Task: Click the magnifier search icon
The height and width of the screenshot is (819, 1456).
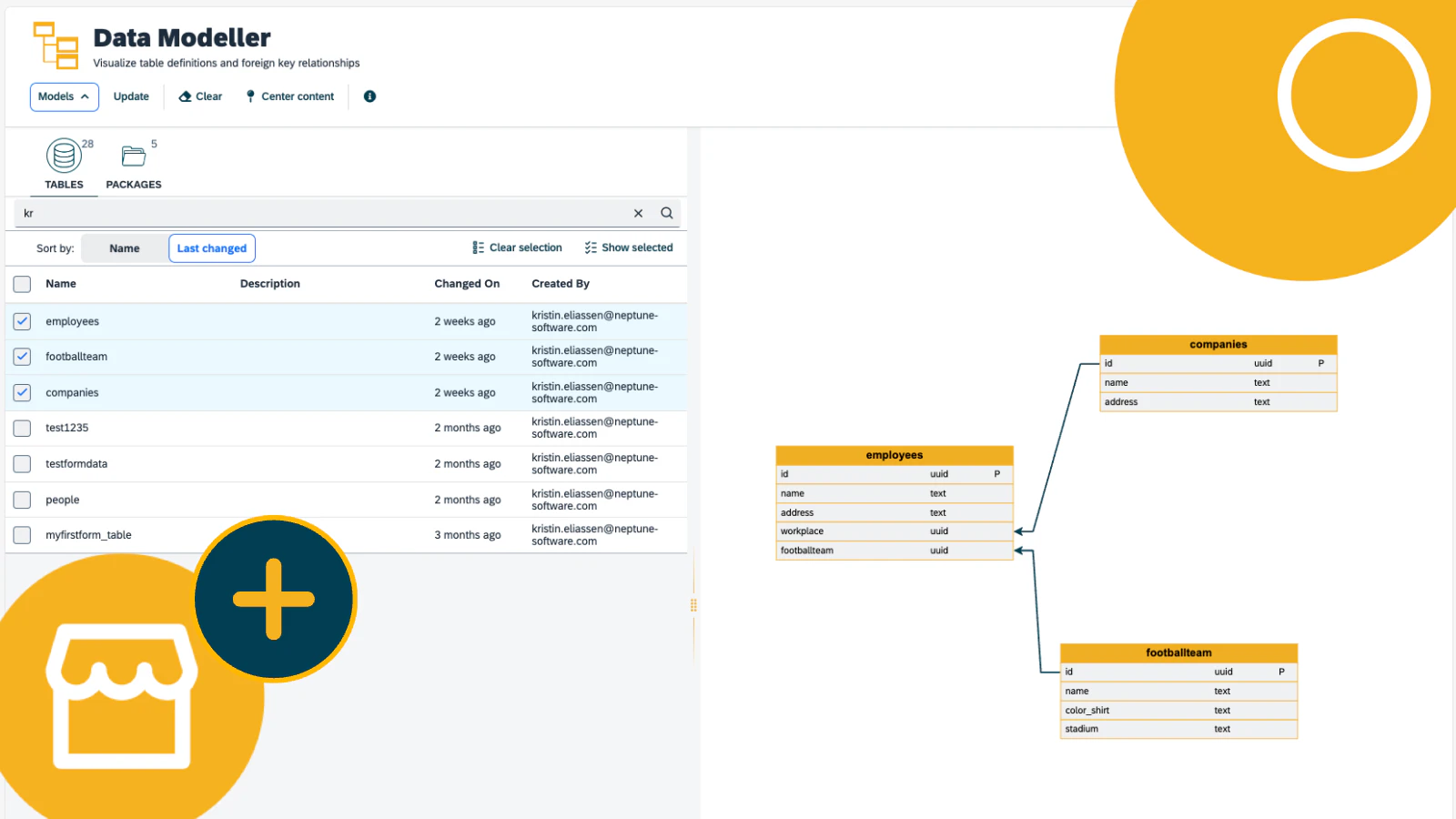Action: pos(667,213)
